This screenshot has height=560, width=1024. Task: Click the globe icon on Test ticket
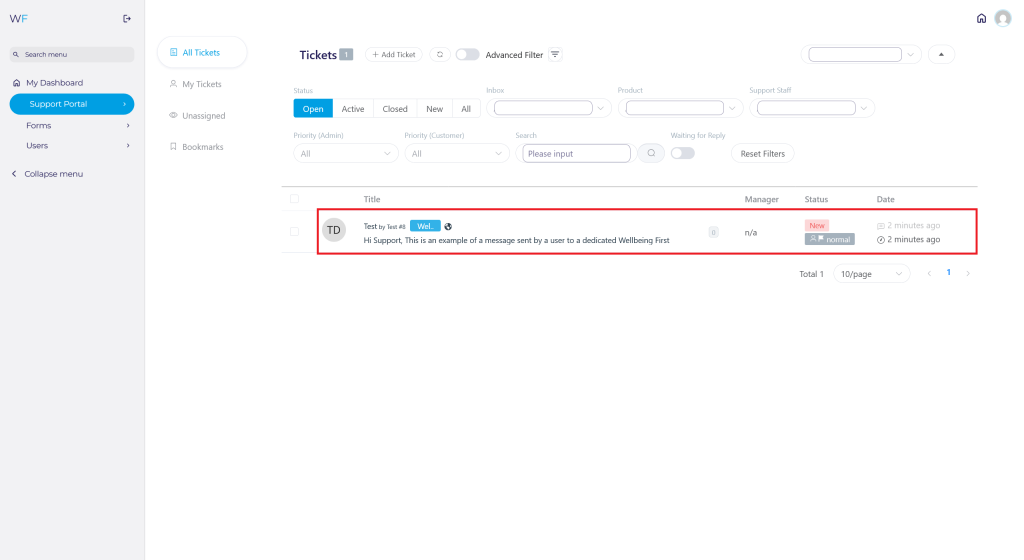(449, 226)
